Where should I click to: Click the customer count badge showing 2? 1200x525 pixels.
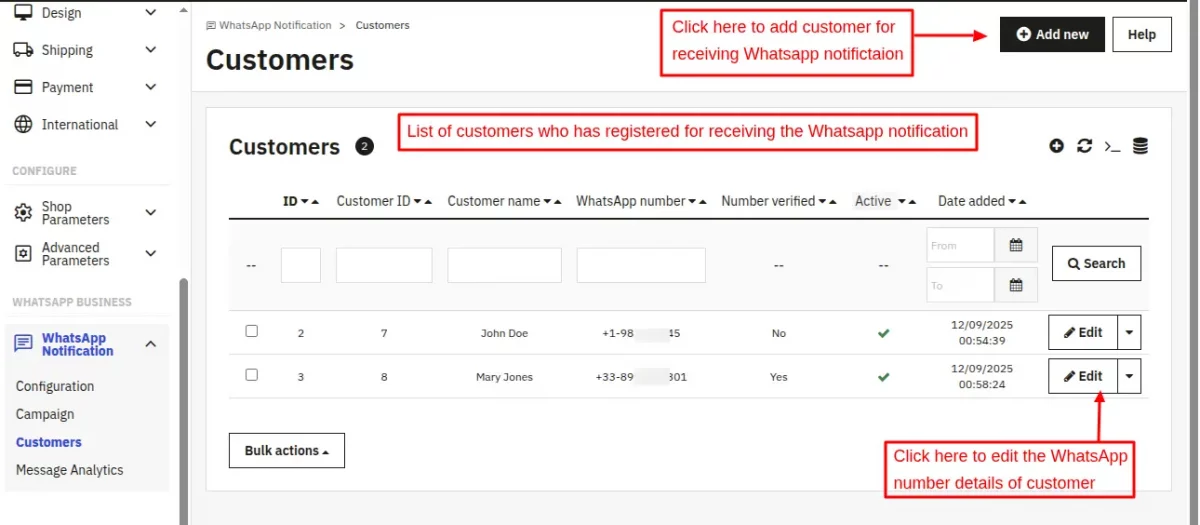click(365, 146)
